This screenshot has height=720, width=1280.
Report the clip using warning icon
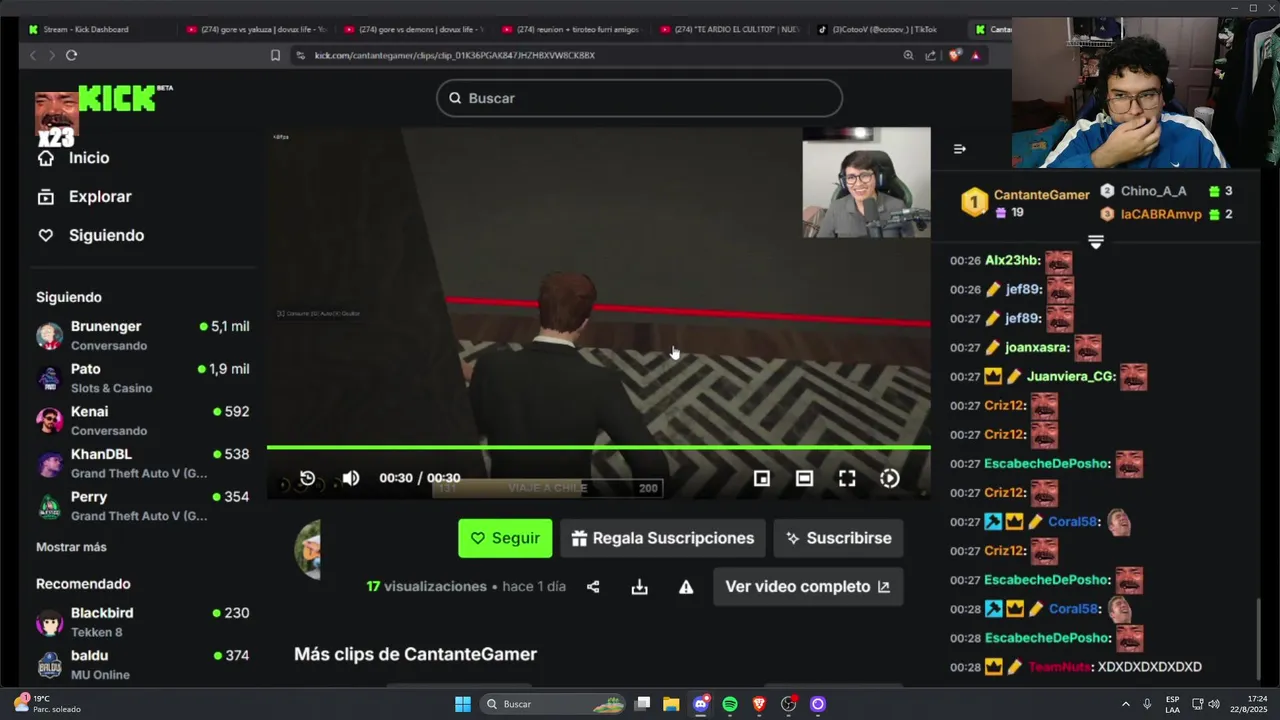tap(686, 587)
